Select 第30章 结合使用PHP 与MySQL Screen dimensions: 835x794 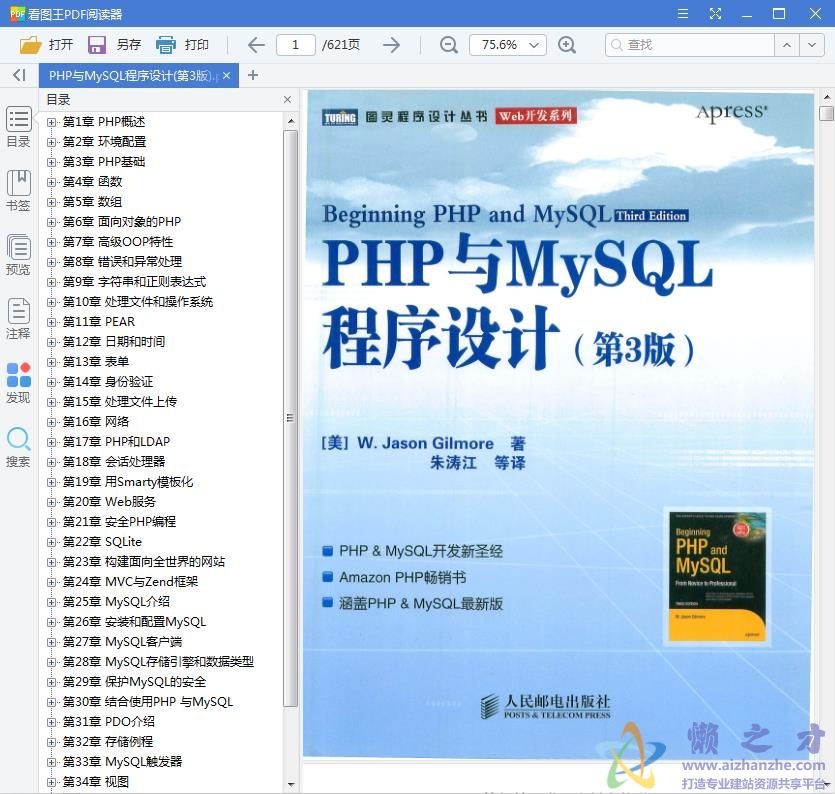pos(148,702)
